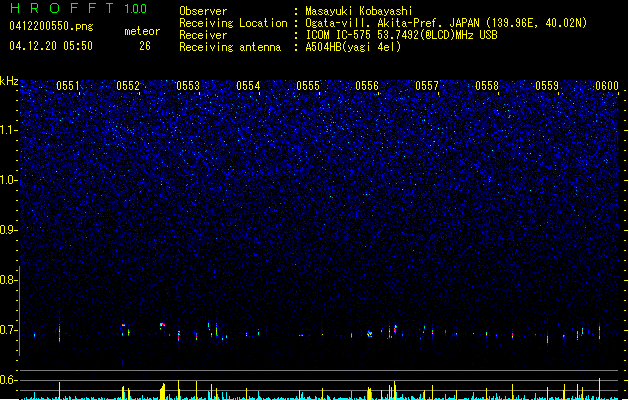Viewport: 629px width, 400px height.
Task: Click the 0552 time marker
Action: [128, 86]
